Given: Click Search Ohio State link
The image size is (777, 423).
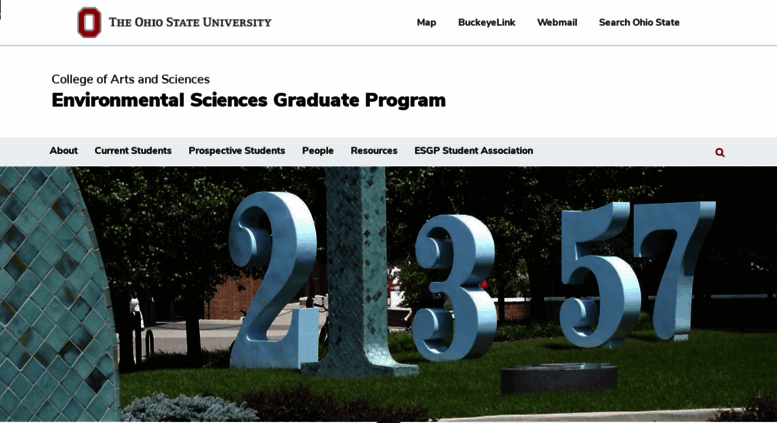Looking at the screenshot, I should (x=639, y=22).
